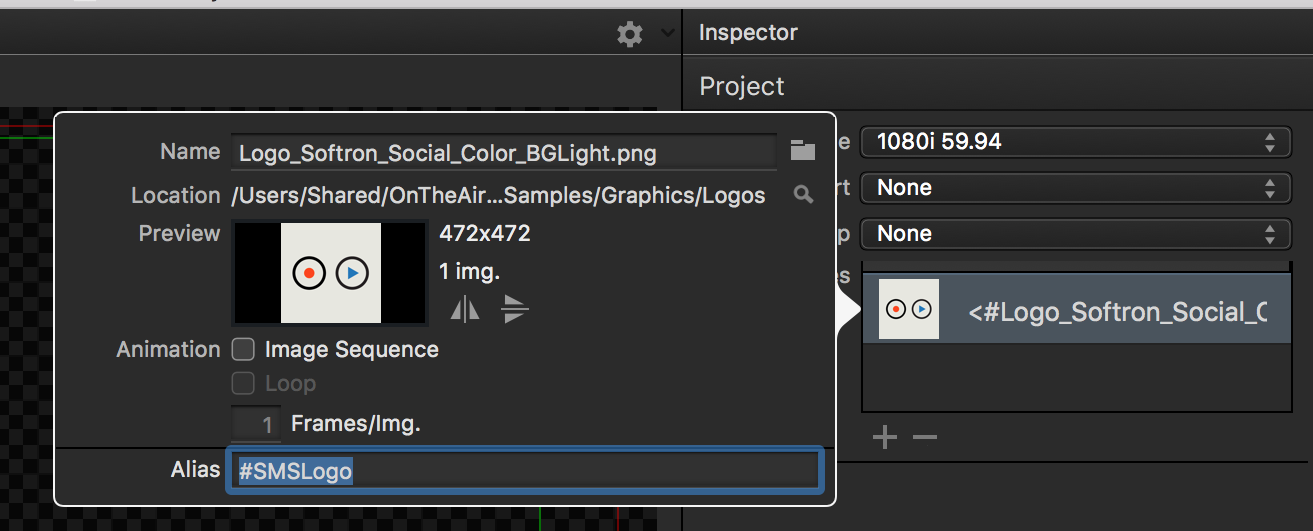Viewport: 1313px width, 531px height.
Task: Toggle the disabled Loop checkbox
Action: point(243,384)
